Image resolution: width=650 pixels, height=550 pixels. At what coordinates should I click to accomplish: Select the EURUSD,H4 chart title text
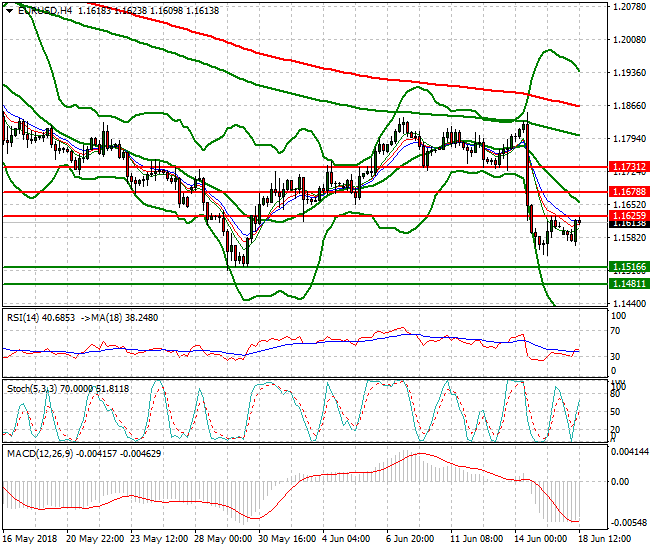(x=45, y=11)
